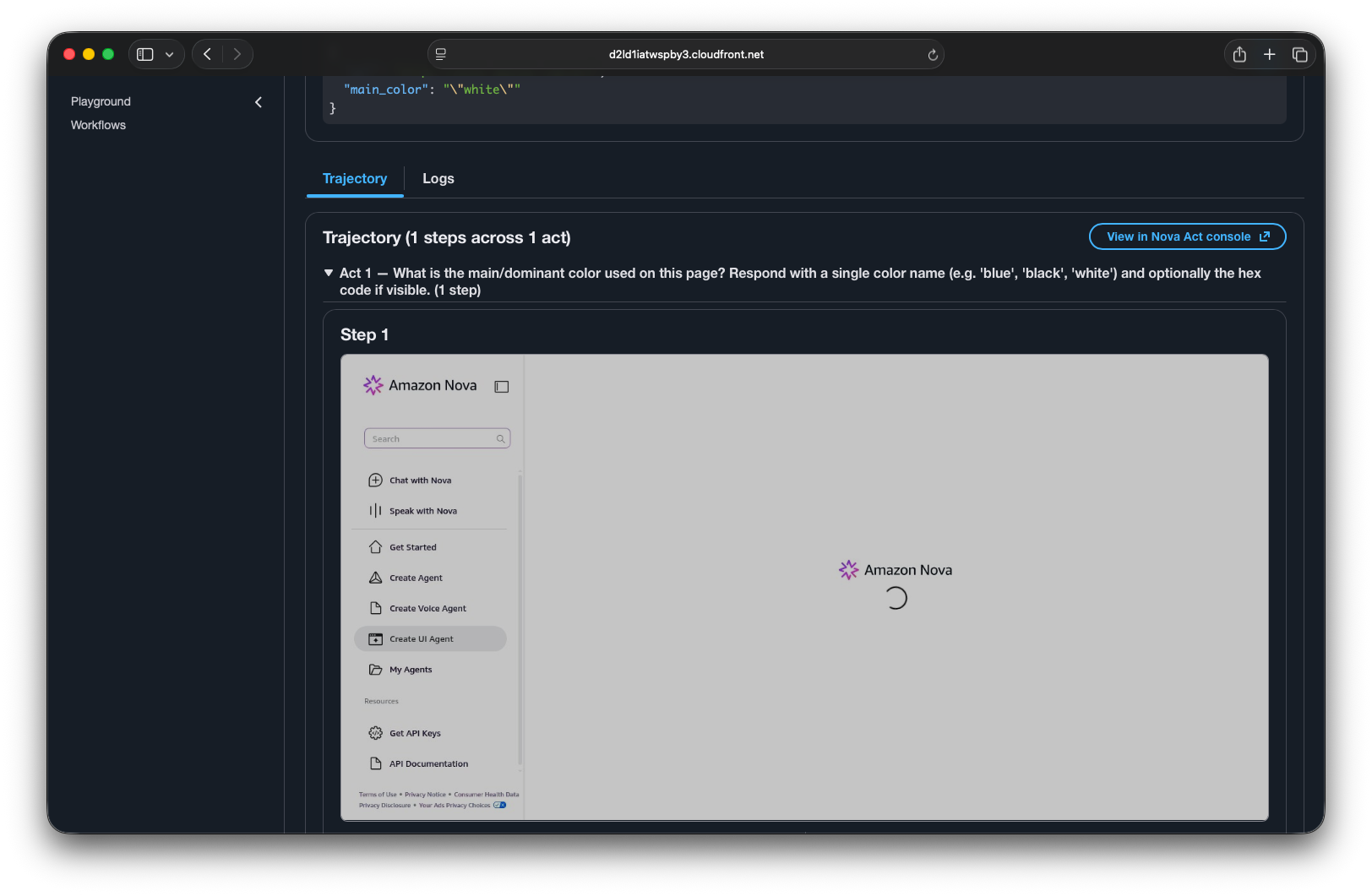Click Safari's forward arrow
This screenshot has height=896, width=1372.
point(237,54)
